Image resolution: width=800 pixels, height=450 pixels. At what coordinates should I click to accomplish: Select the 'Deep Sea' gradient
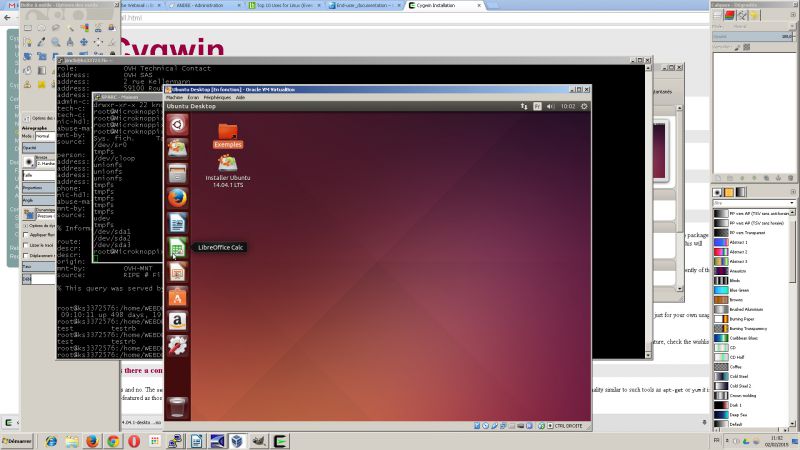[753, 415]
